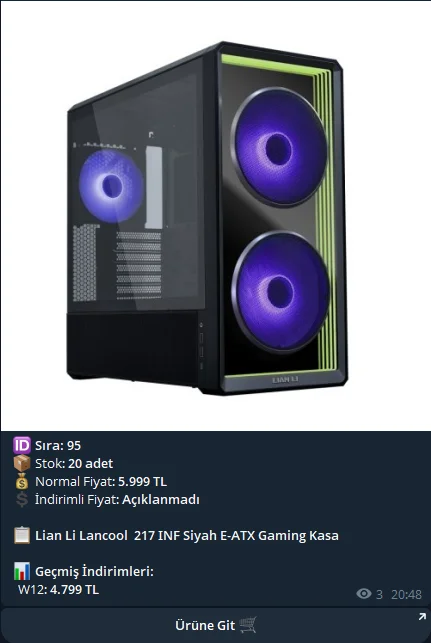The width and height of the screenshot is (431, 643).
Task: Open the Ürüne Git button
Action: (215, 625)
